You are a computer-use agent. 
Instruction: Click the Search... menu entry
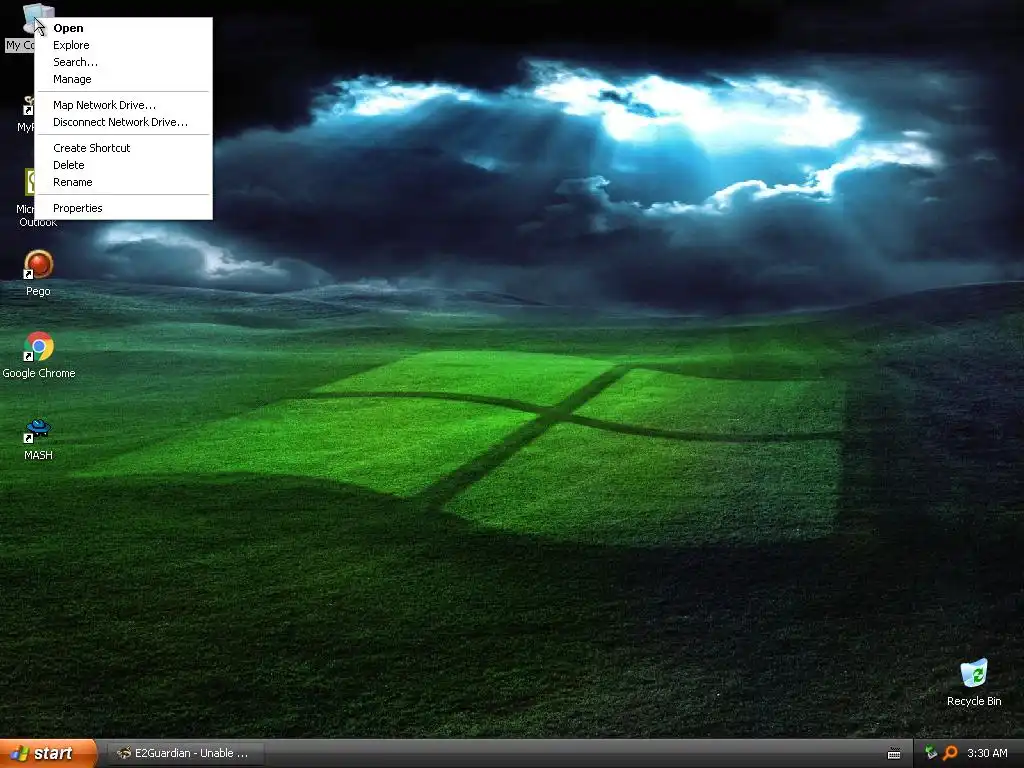click(x=123, y=62)
